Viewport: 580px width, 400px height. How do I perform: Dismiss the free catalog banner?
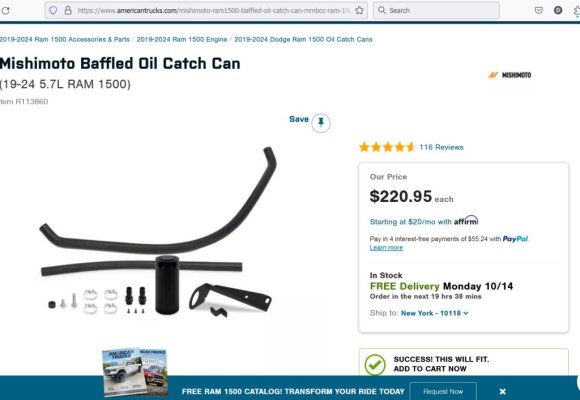tap(502, 391)
